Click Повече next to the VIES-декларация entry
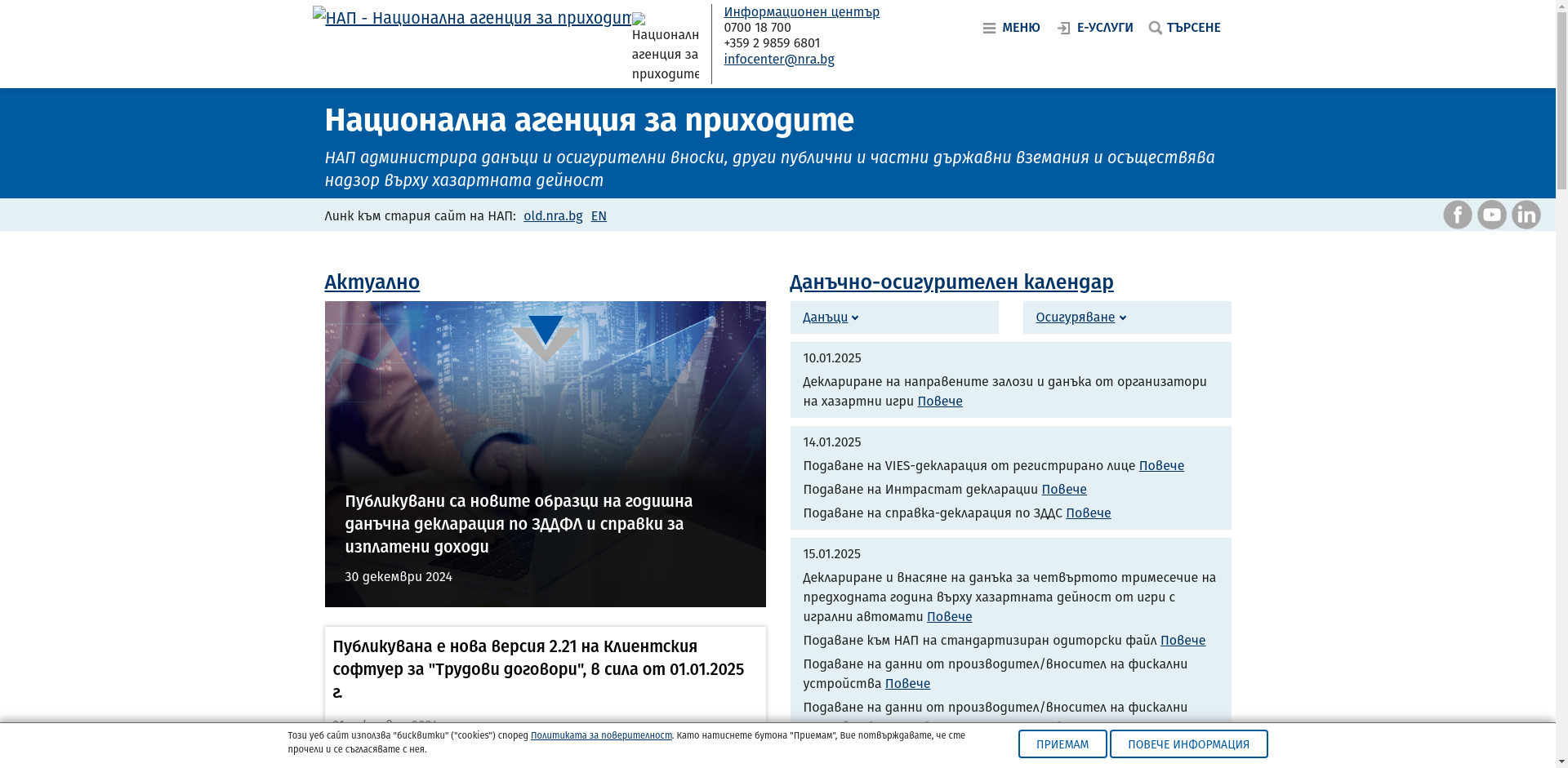This screenshot has height=768, width=1568. click(1161, 465)
